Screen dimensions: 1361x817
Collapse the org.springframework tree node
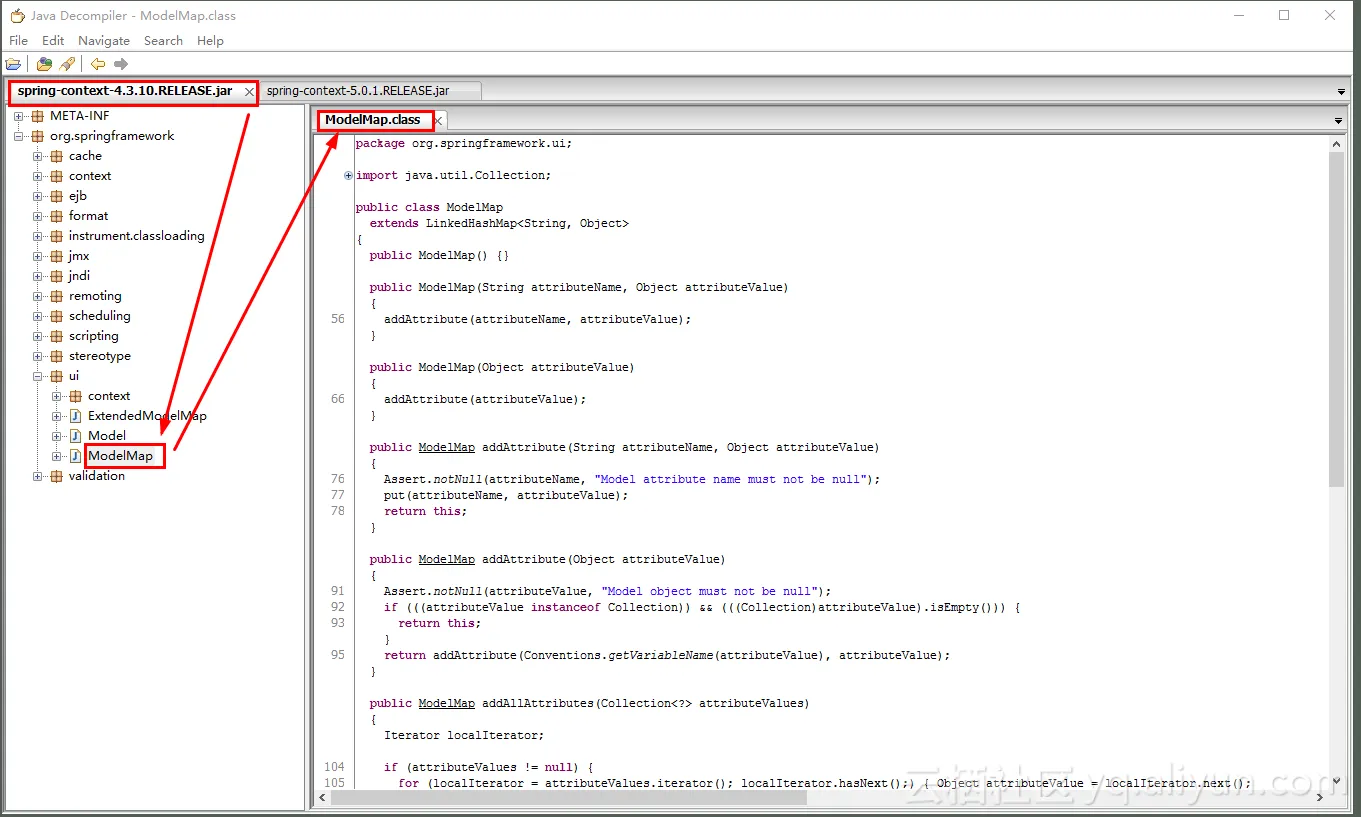click(18, 136)
